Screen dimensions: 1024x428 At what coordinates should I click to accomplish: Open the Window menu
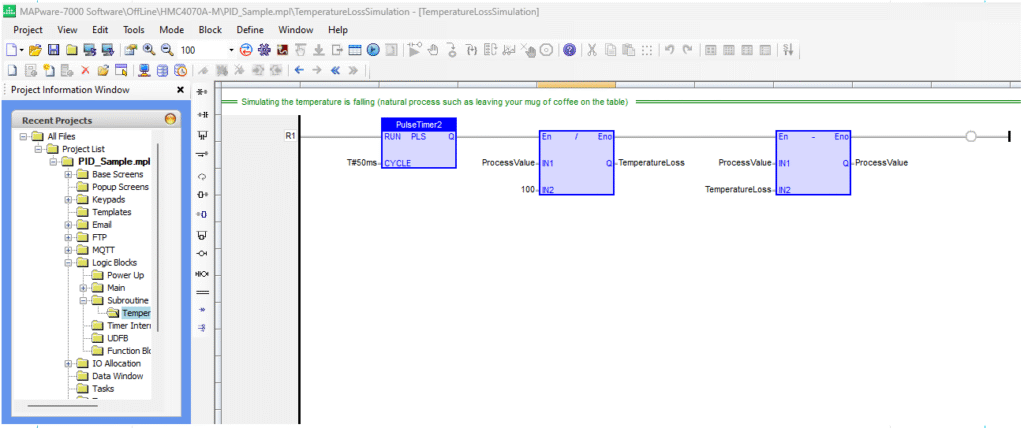tap(296, 29)
